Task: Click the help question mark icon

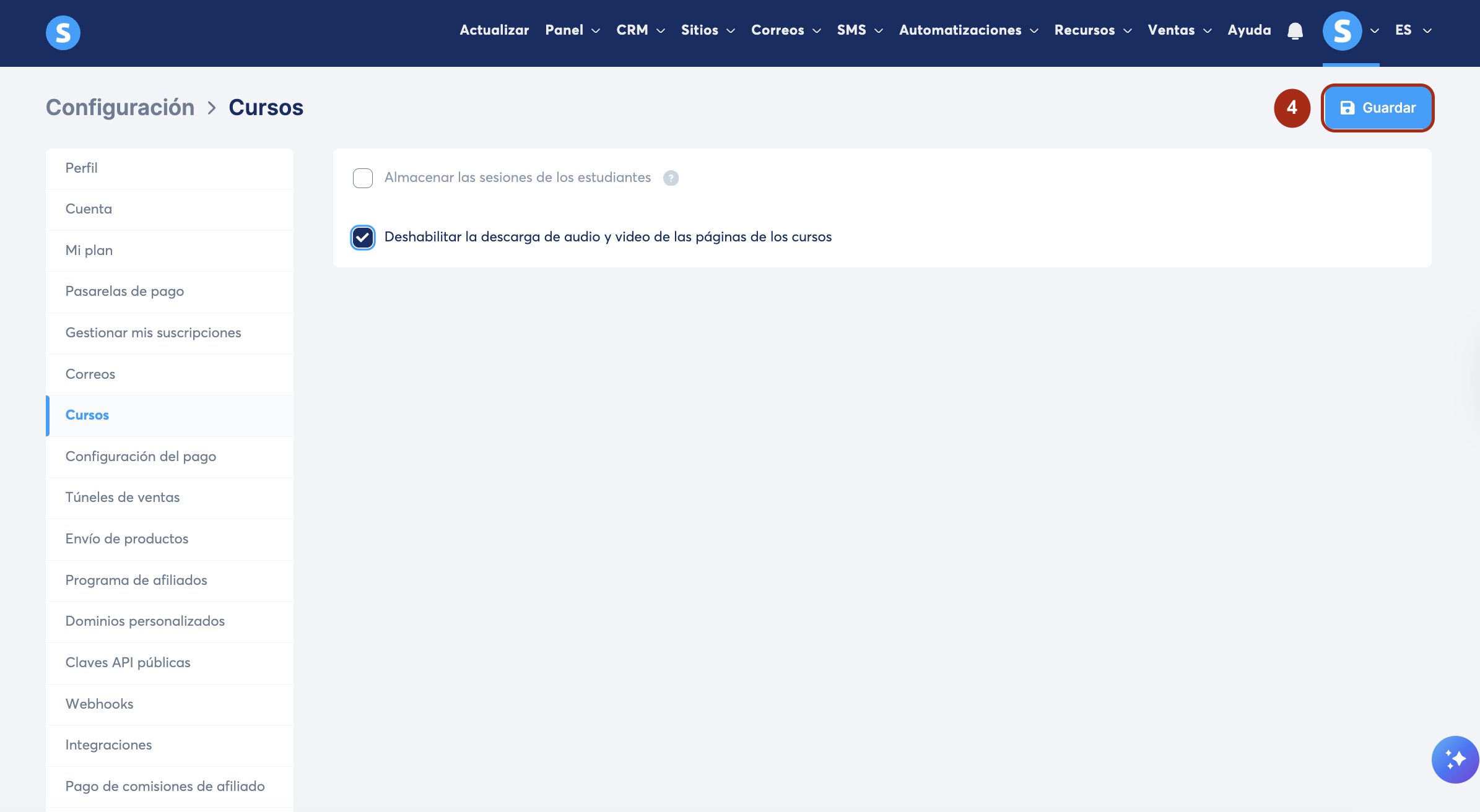Action: click(x=671, y=178)
